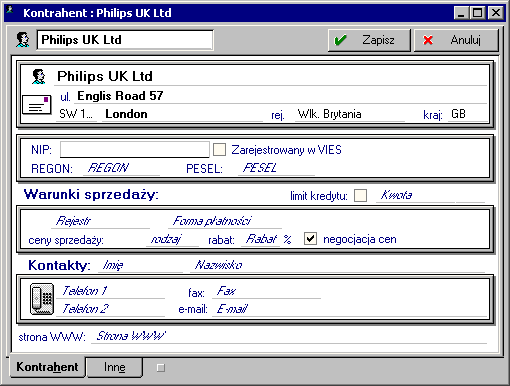Viewport: 510px width, 386px height.
Task: Click the contractor person icon beside name field
Action: click(22, 40)
